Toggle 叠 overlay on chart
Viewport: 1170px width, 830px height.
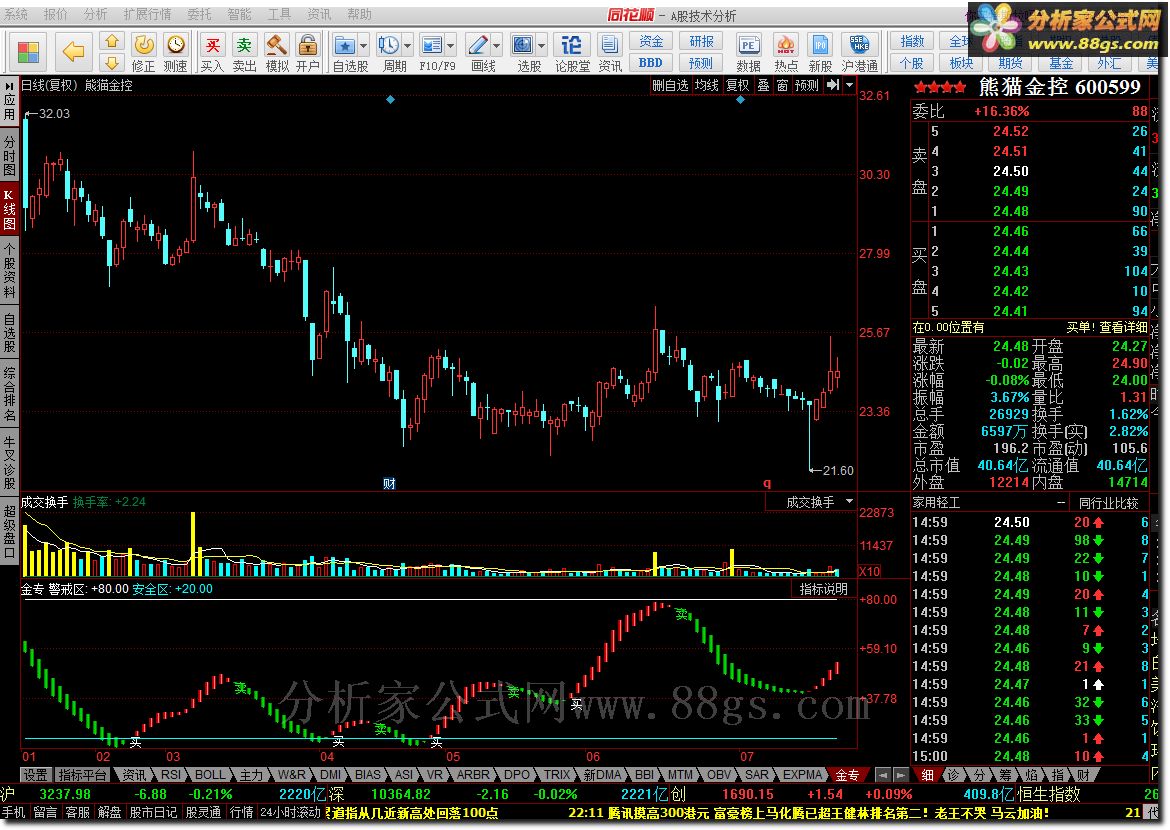(763, 85)
